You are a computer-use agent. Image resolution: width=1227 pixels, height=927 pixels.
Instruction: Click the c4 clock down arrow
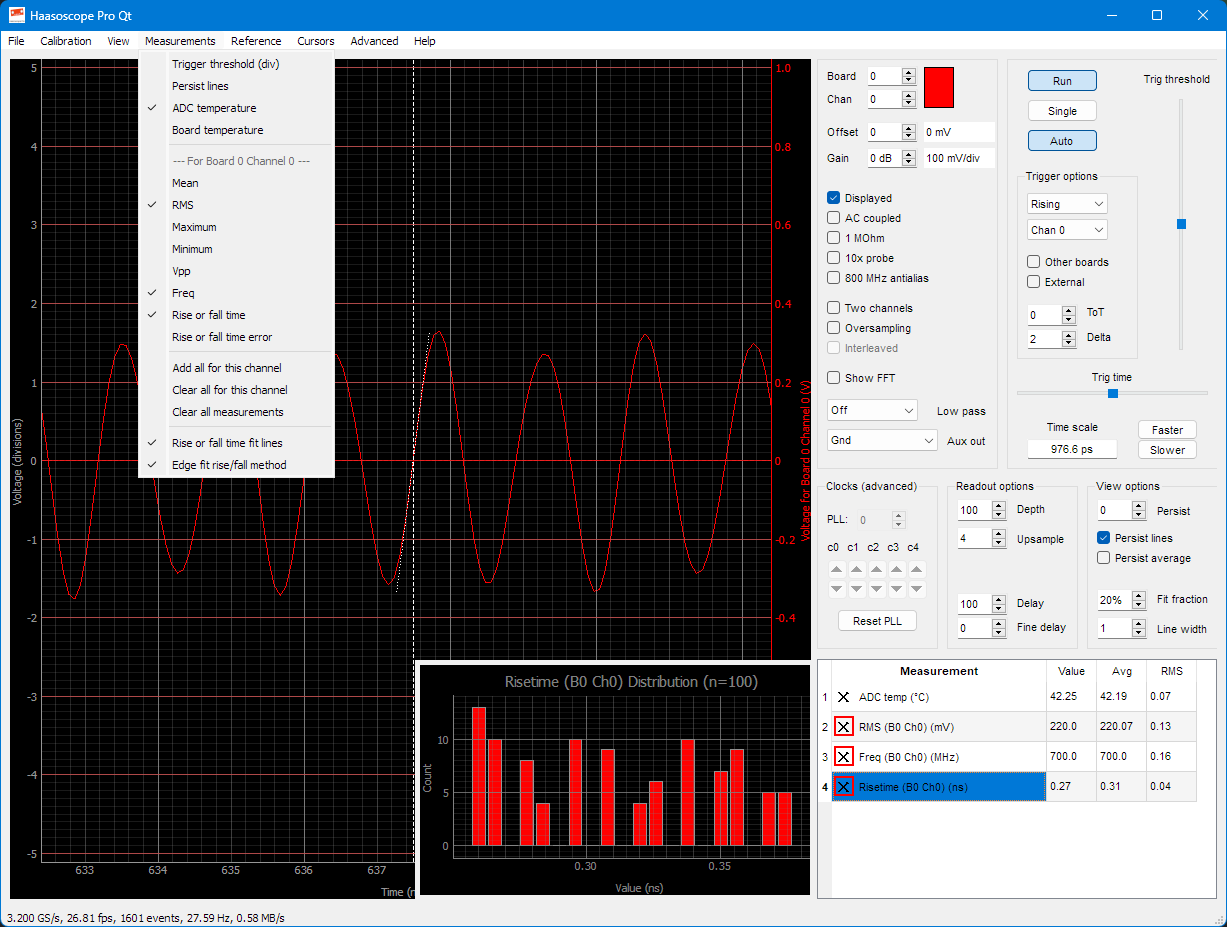click(x=916, y=589)
